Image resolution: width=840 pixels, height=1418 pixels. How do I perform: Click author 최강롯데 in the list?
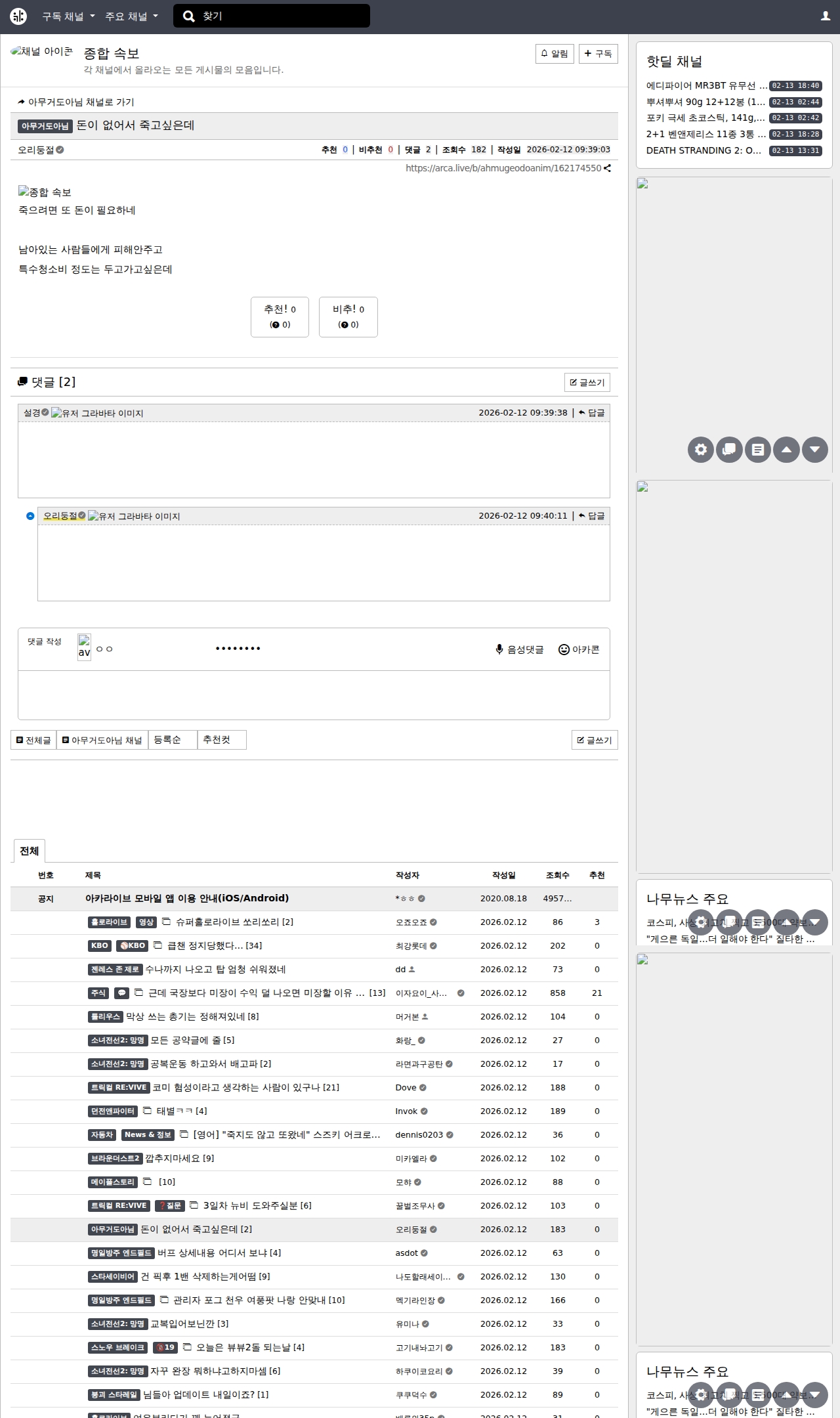(x=411, y=946)
